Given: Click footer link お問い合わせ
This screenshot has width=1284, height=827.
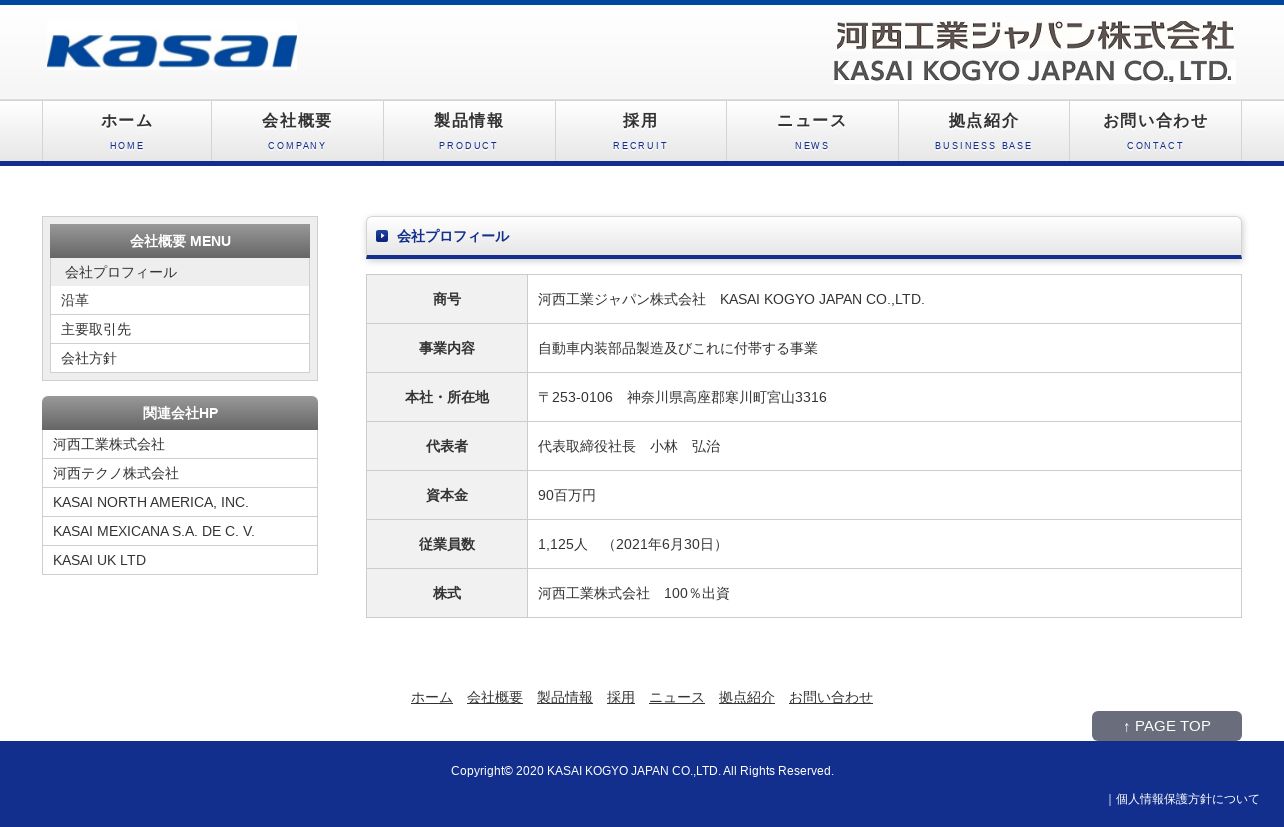Looking at the screenshot, I should [831, 697].
